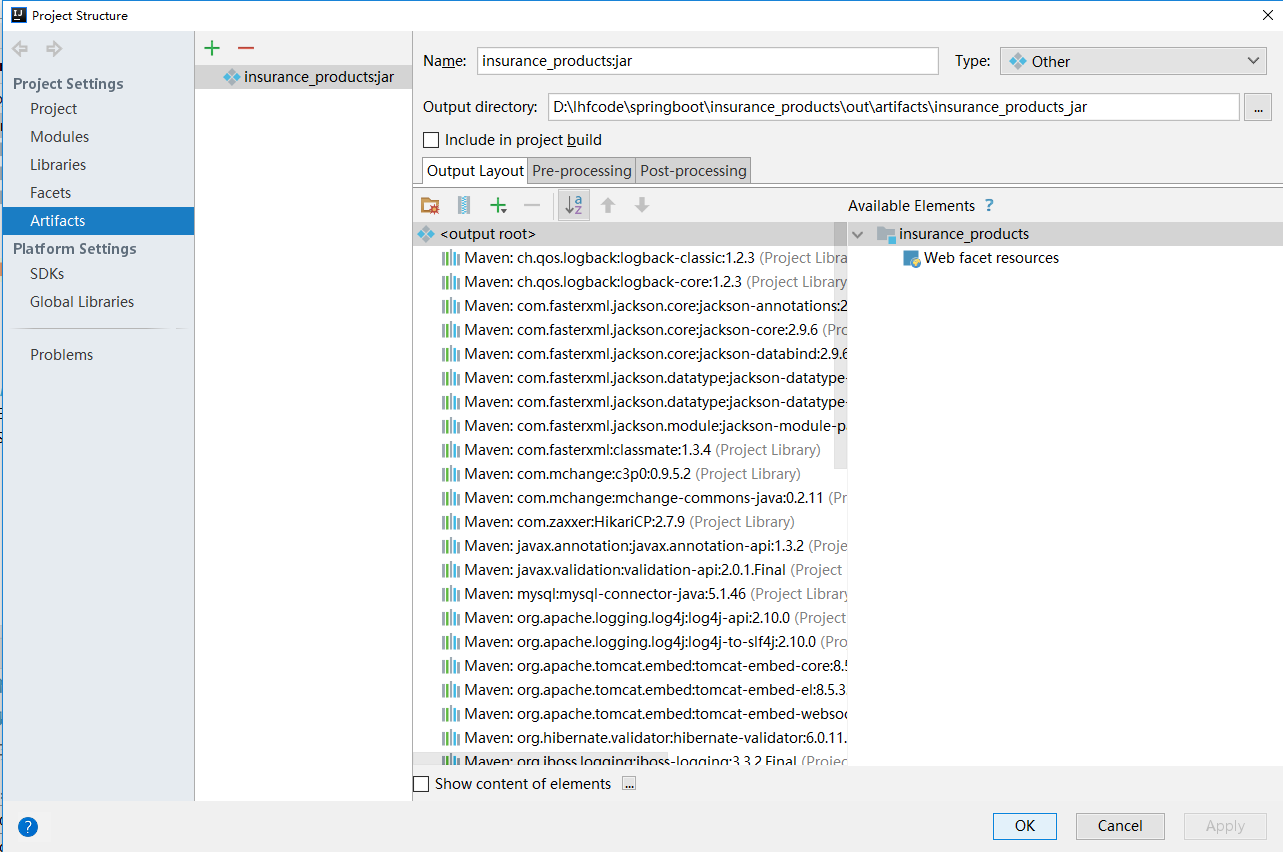This screenshot has width=1283, height=852.
Task: Select Artifacts in the sidebar
Action: (98, 221)
